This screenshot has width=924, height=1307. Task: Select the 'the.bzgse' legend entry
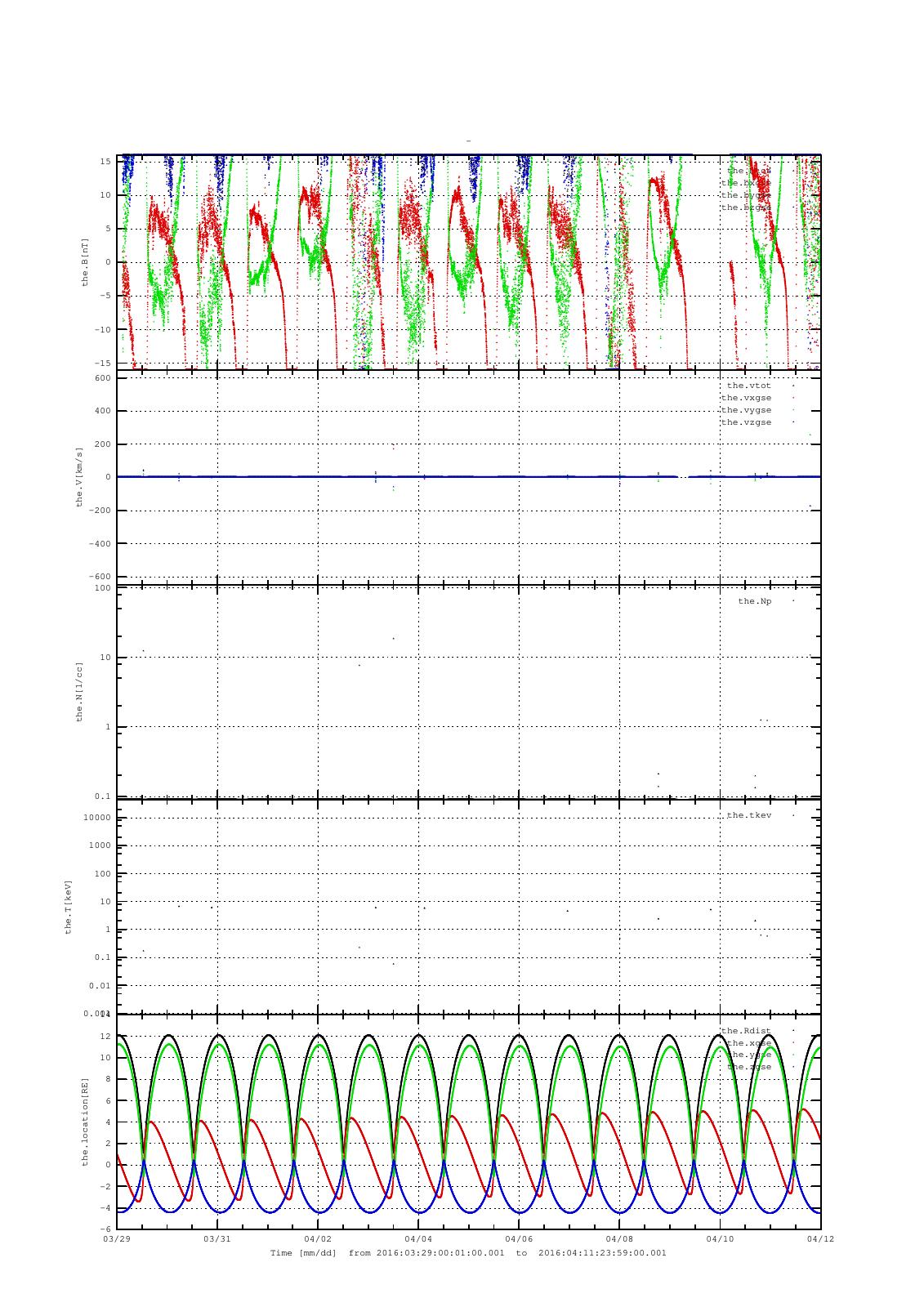click(746, 207)
